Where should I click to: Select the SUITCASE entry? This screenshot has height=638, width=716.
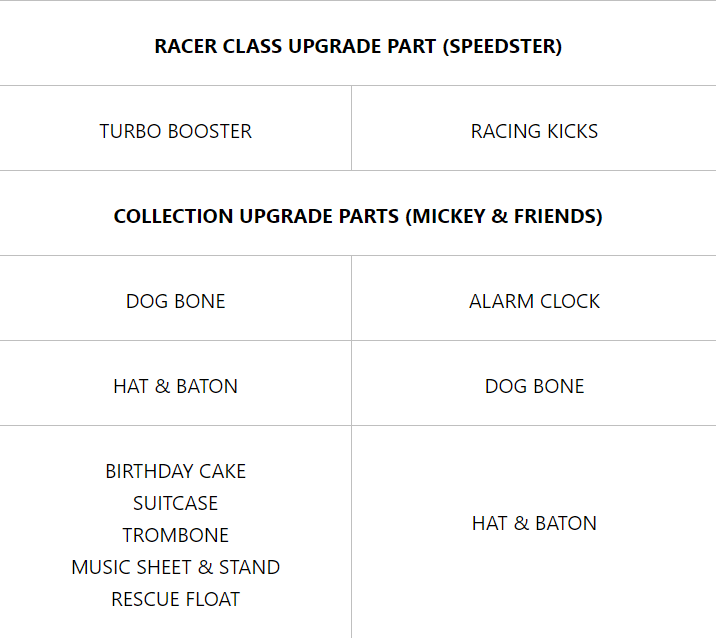[x=176, y=503]
